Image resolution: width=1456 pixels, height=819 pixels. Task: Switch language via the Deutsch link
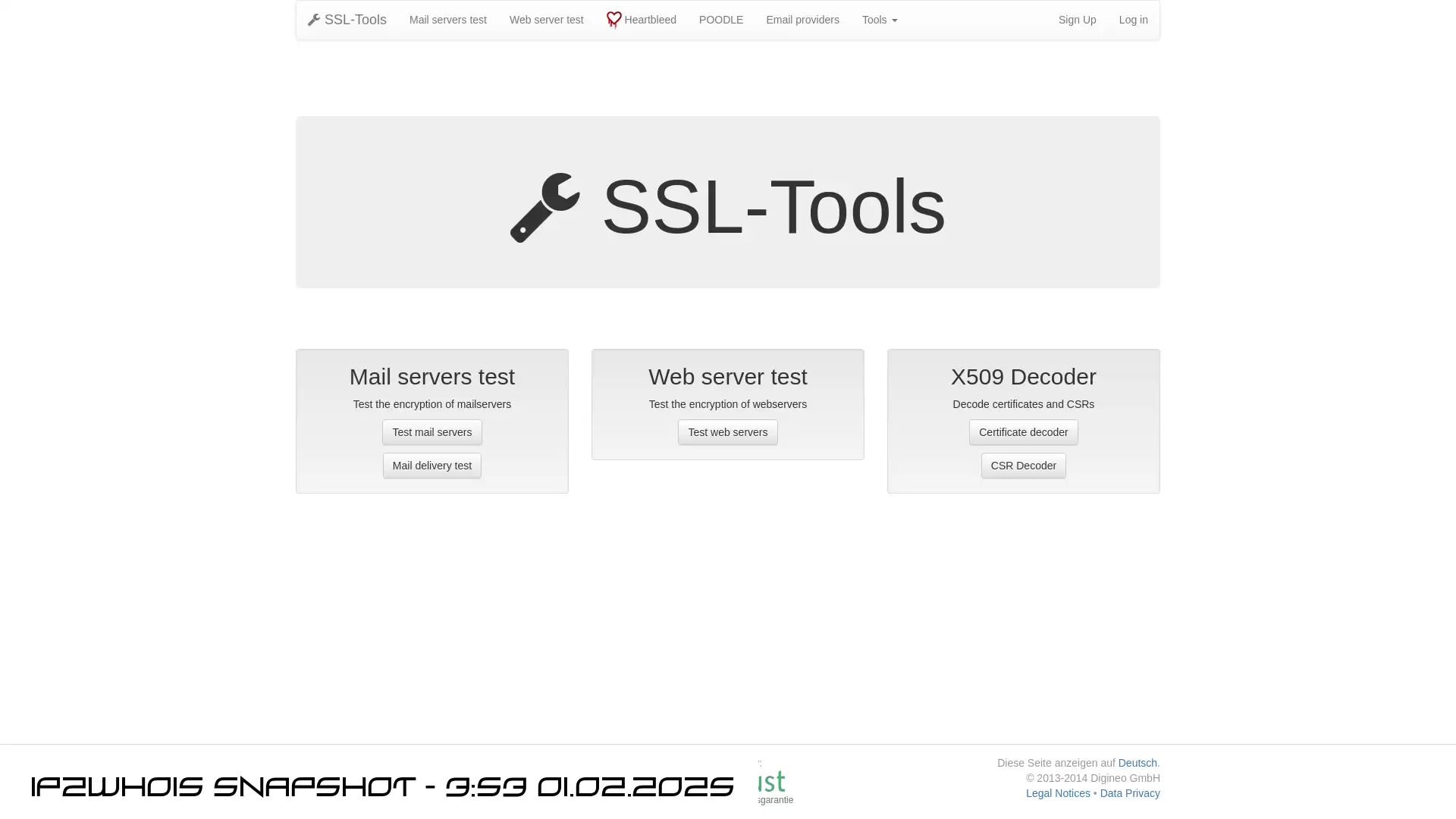1137,763
